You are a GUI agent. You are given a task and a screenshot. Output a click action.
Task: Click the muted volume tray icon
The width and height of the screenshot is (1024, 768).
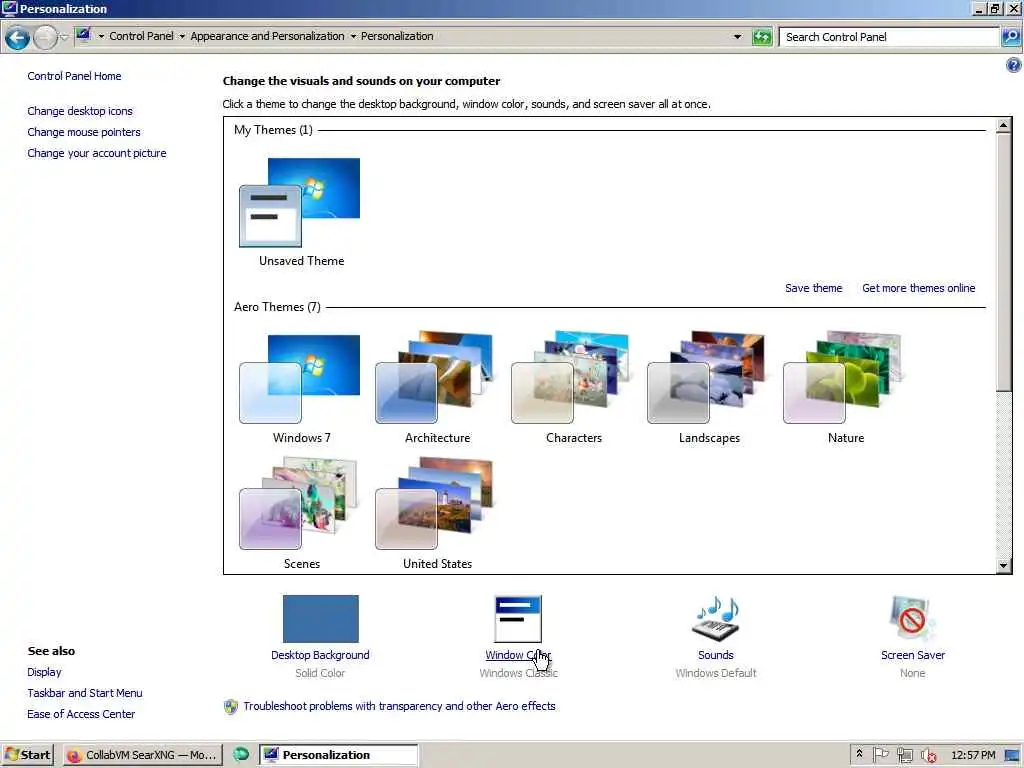pyautogui.click(x=928, y=756)
